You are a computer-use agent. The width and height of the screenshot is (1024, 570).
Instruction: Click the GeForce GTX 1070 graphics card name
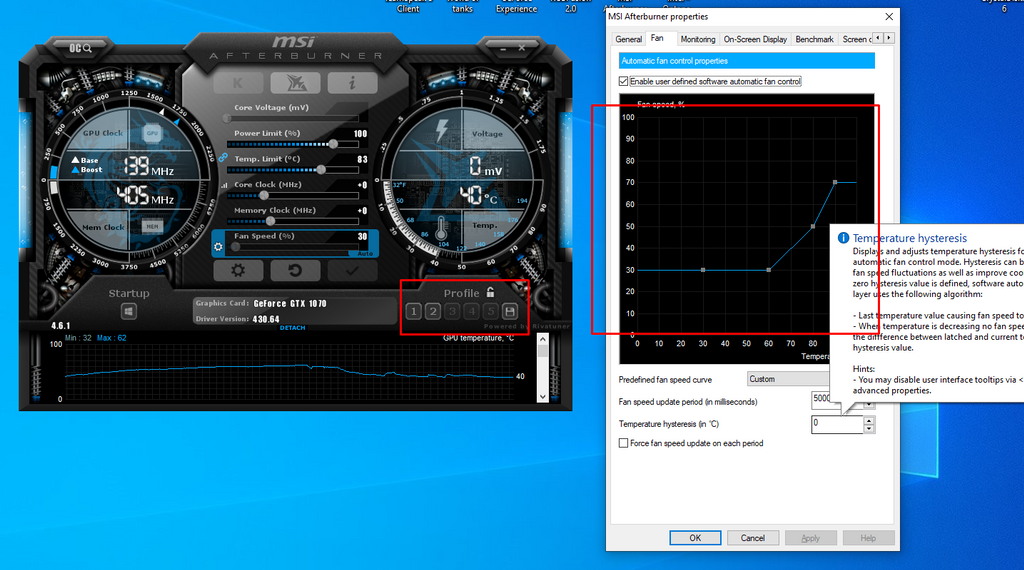(x=290, y=304)
